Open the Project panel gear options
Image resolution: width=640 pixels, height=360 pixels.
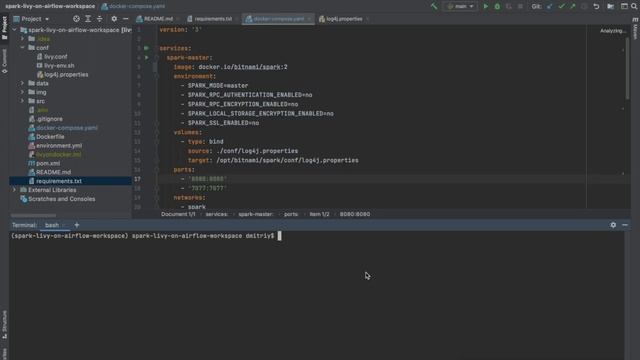114,19
